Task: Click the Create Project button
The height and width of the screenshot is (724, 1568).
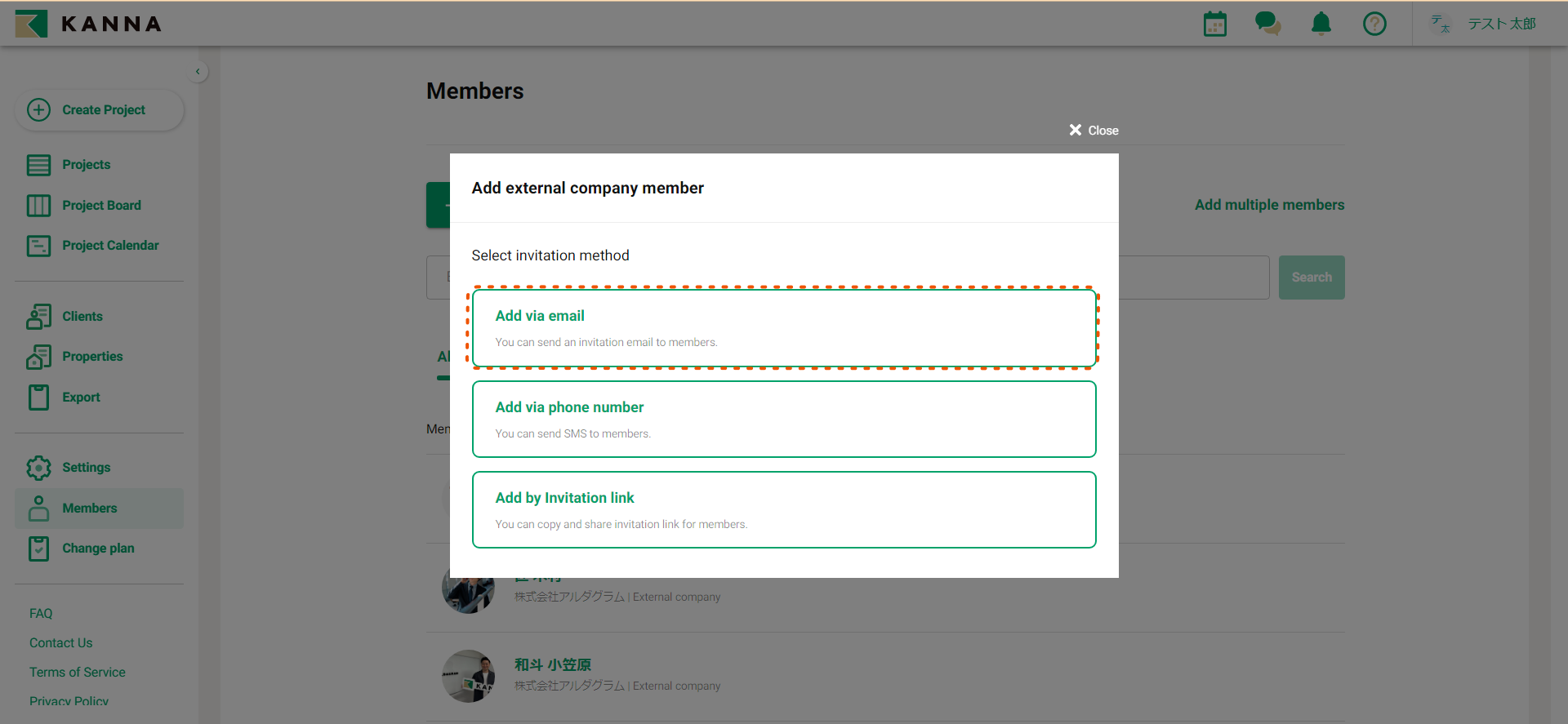Action: click(99, 110)
